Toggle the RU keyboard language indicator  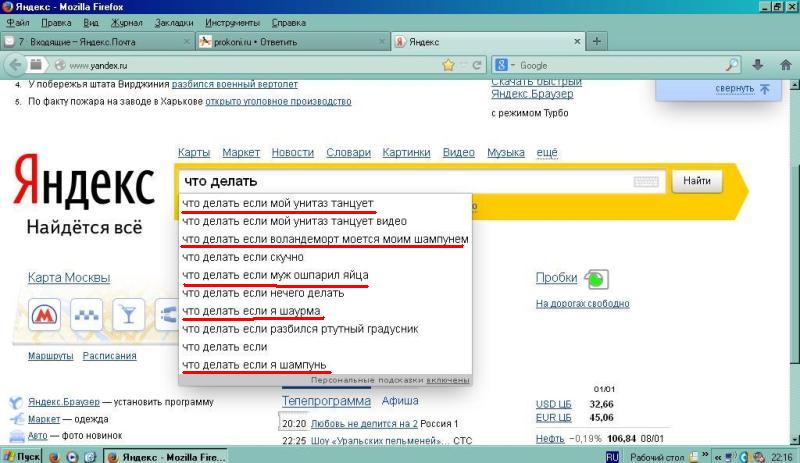(x=613, y=456)
